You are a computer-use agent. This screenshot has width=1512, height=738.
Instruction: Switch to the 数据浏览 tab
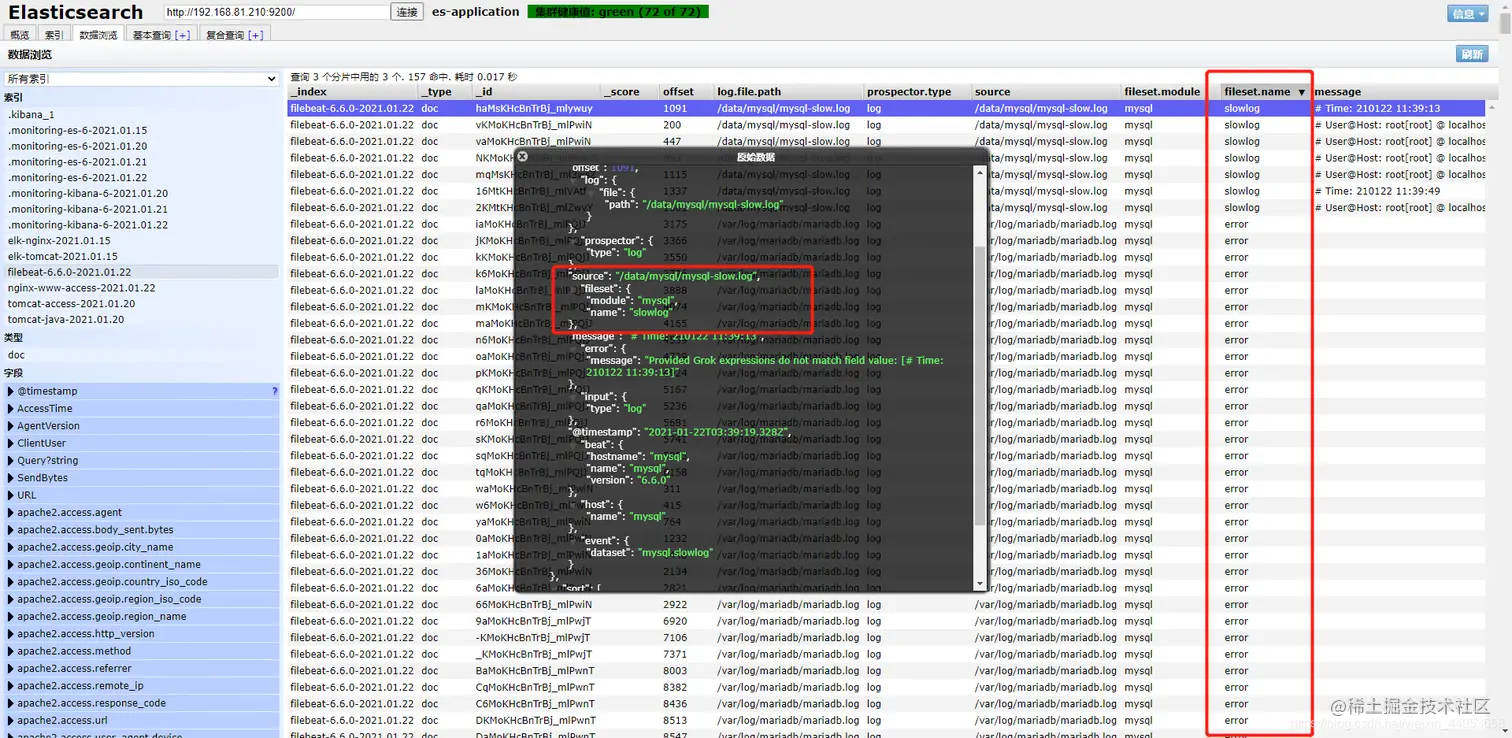pyautogui.click(x=98, y=35)
